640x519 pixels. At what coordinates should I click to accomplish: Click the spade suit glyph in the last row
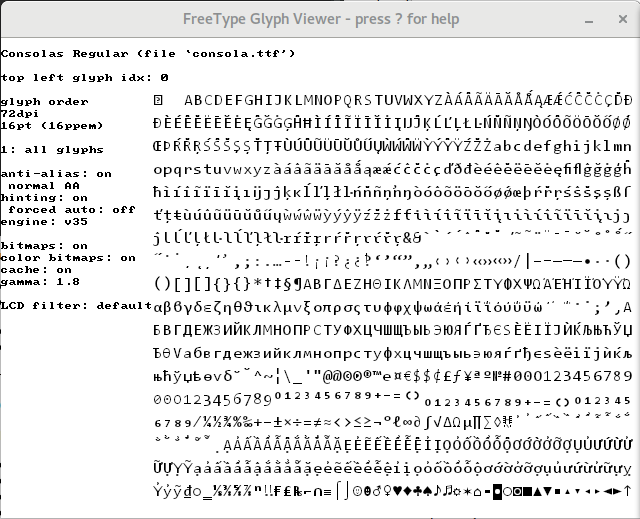[427, 491]
